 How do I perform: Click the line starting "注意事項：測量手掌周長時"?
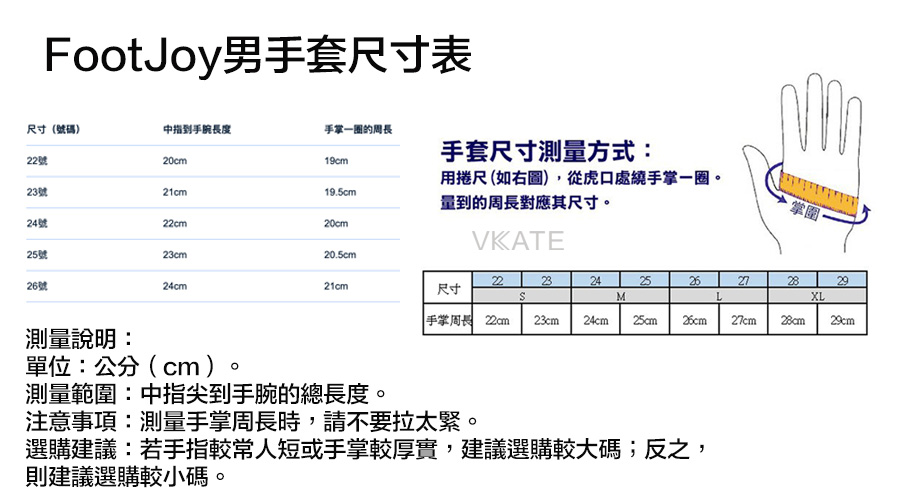pyautogui.click(x=252, y=421)
